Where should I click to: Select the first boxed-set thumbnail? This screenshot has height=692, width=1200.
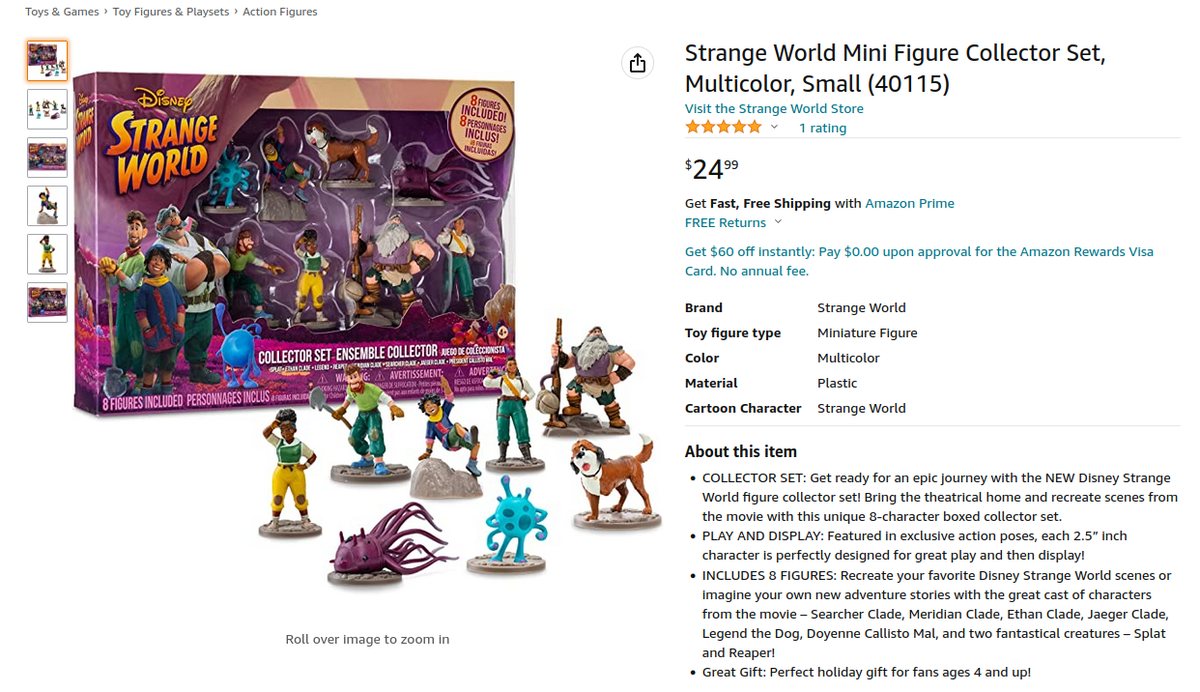[47, 61]
